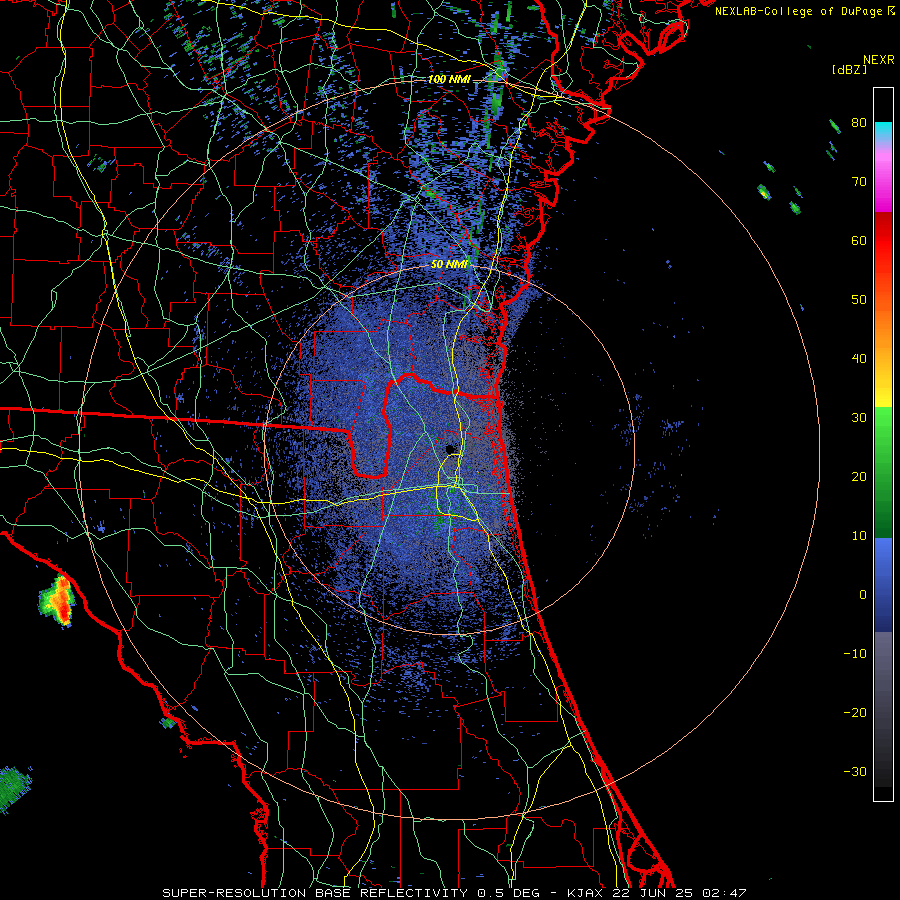Click the green echo patch at bottom-left corner
900x900 pixels.
click(14, 788)
